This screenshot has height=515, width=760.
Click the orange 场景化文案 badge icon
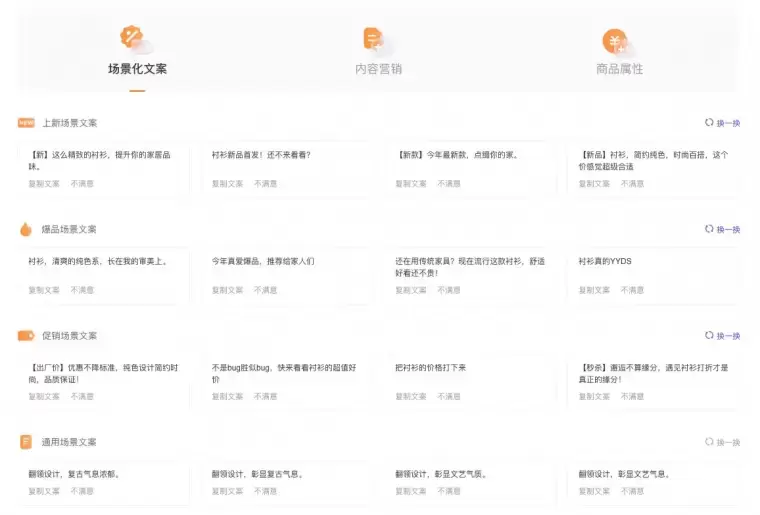click(131, 37)
